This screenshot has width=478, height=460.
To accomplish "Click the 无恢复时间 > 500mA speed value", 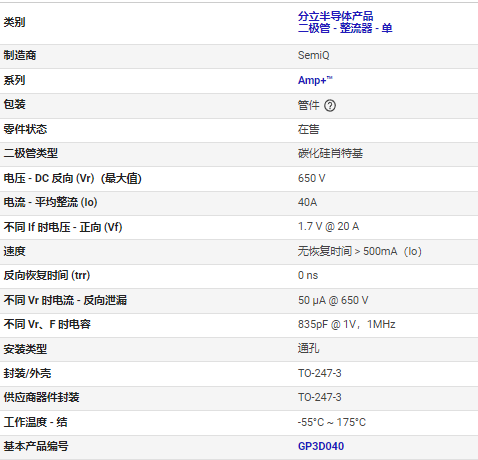I will click(x=359, y=251).
